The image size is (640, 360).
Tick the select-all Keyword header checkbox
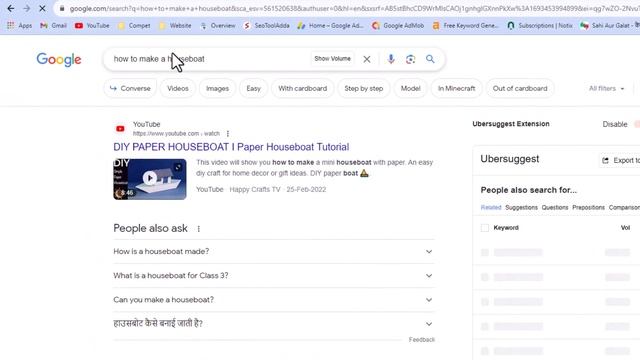pyautogui.click(x=484, y=228)
